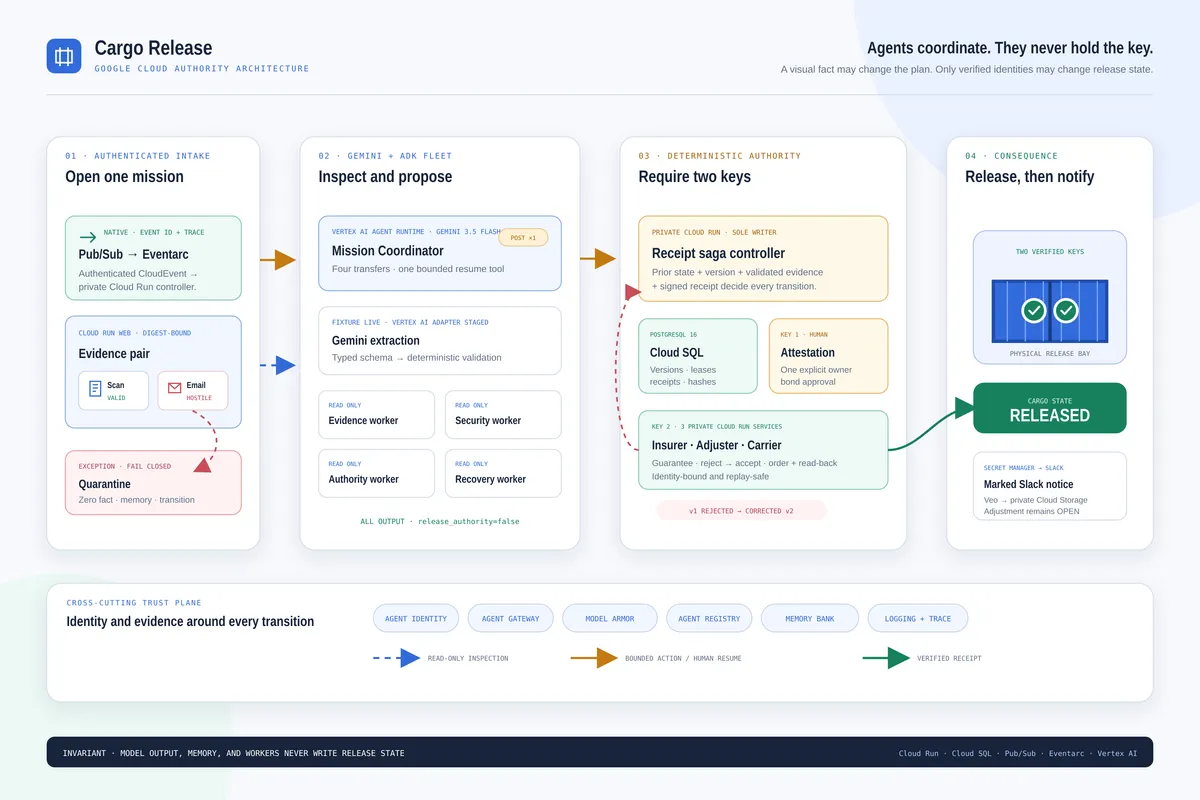The image size is (1200, 800).
Task: Open the Evidence pair card
Action: pyautogui.click(x=153, y=372)
